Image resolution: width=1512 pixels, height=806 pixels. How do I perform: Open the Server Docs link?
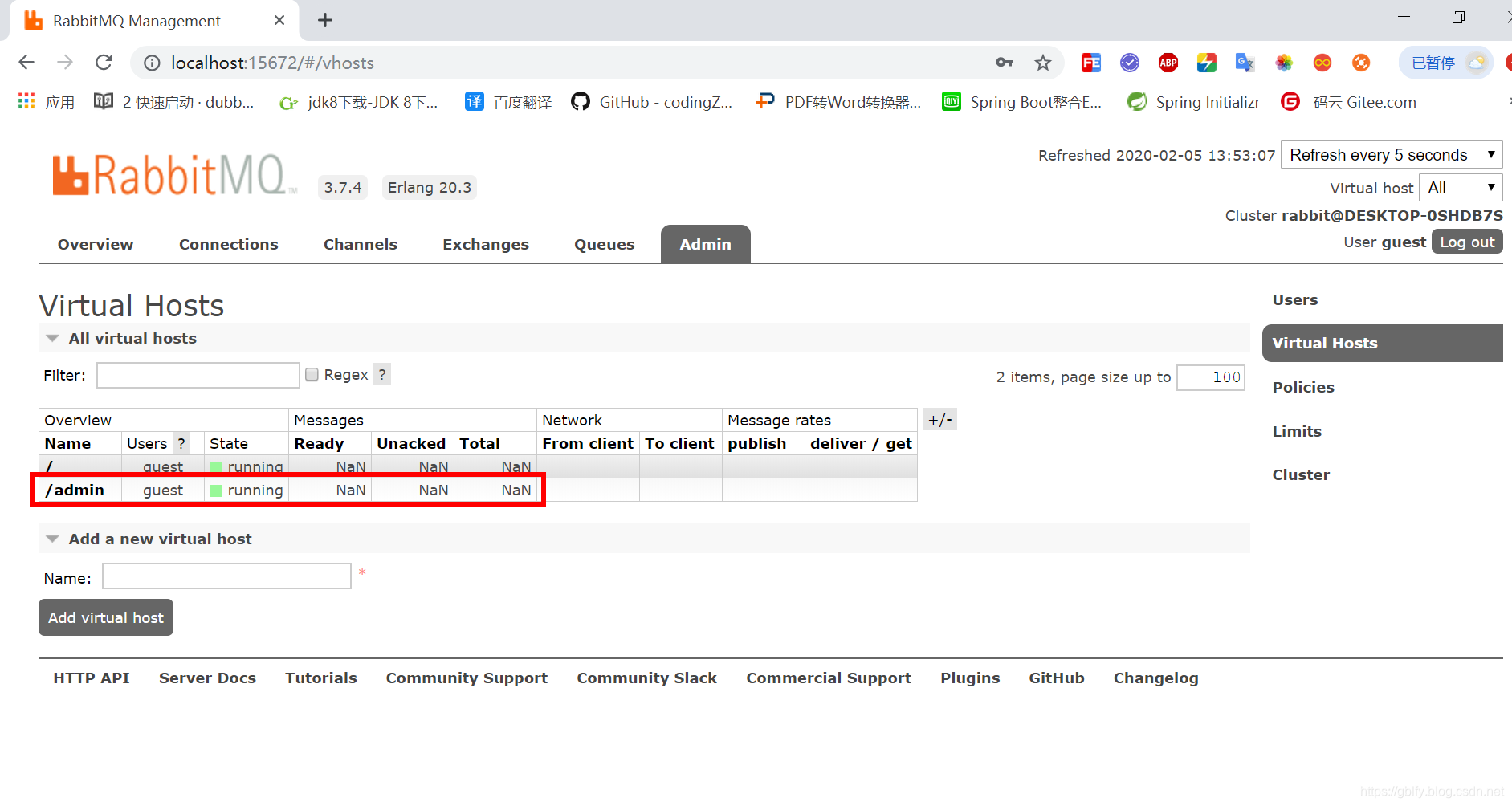coord(207,678)
